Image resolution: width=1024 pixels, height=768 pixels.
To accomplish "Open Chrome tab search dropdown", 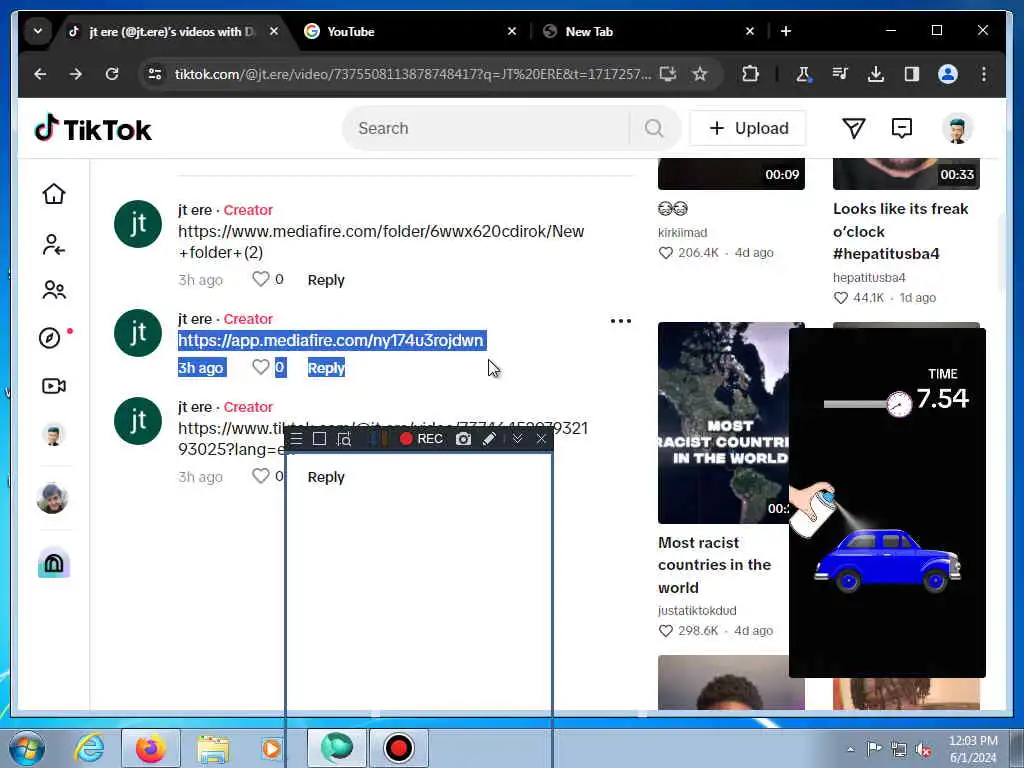I will click(38, 31).
